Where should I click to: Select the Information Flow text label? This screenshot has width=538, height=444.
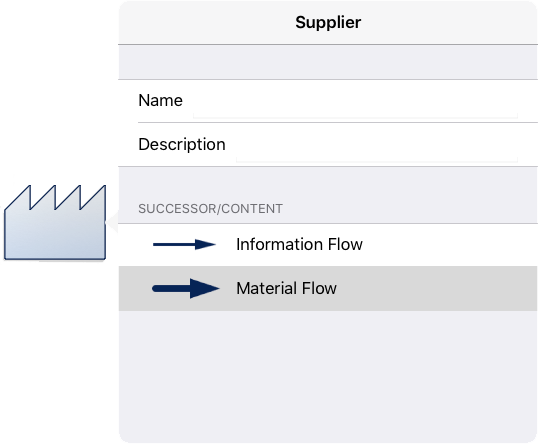[x=299, y=245]
